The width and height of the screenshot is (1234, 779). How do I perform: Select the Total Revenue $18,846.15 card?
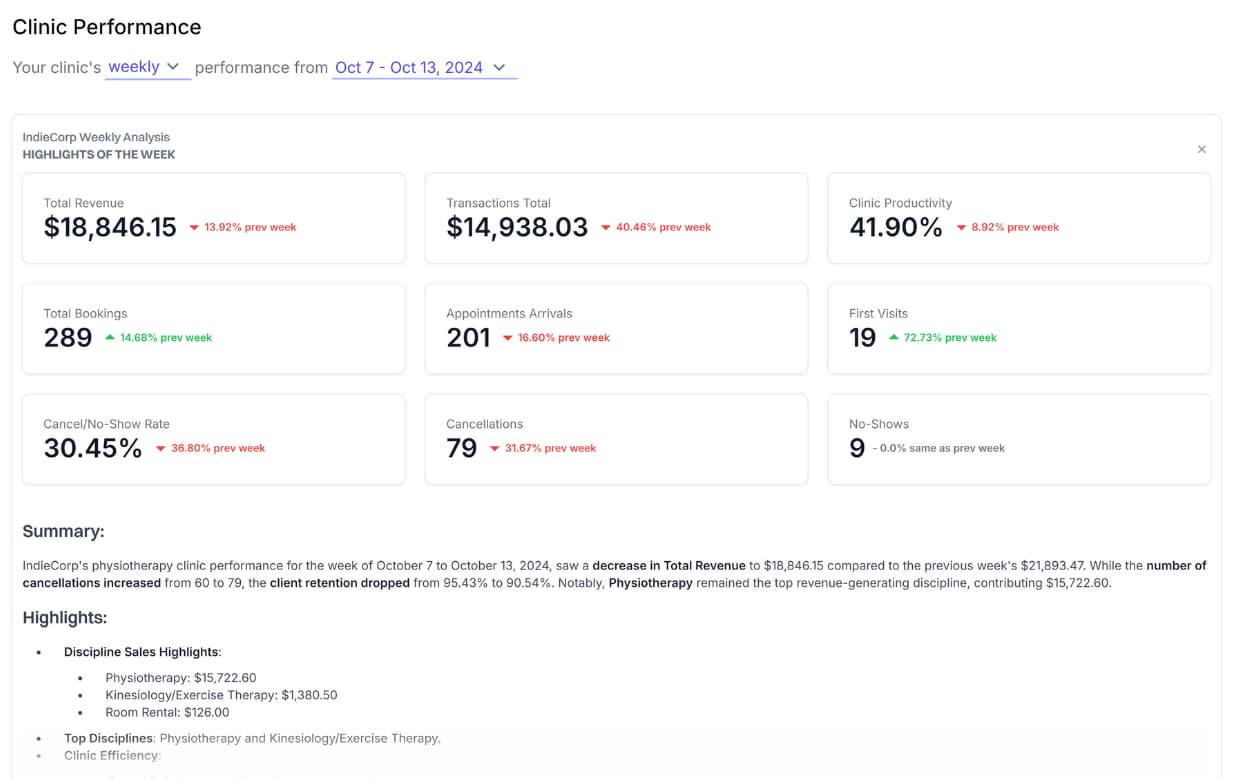click(213, 218)
